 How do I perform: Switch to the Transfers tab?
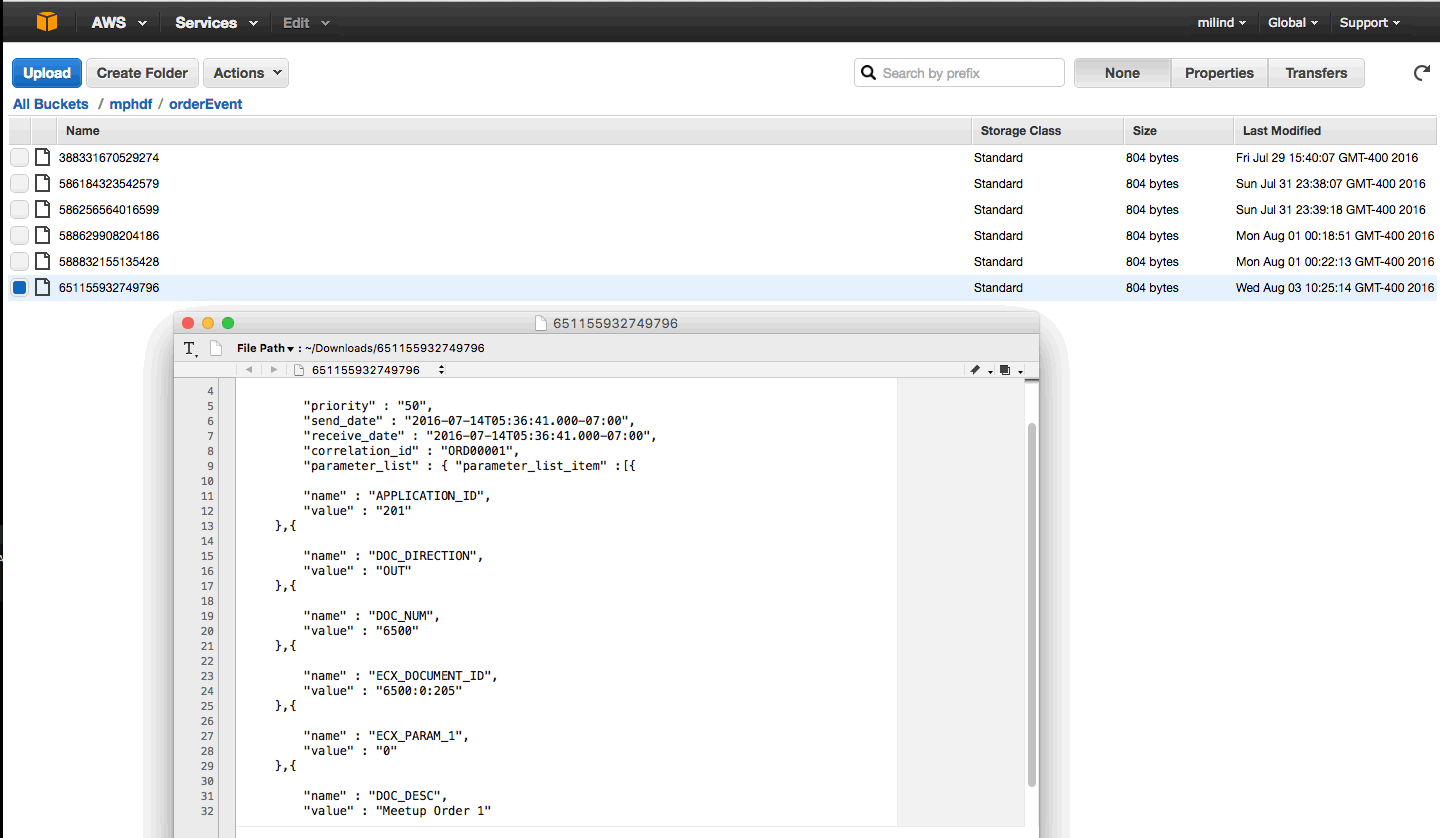pos(1316,73)
